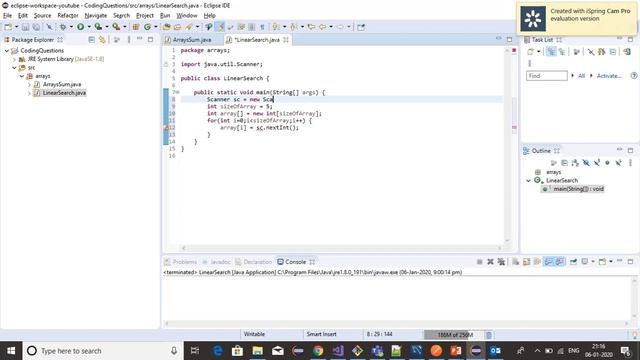Collapse the arrays package node
640x360 pixels.
22,76
